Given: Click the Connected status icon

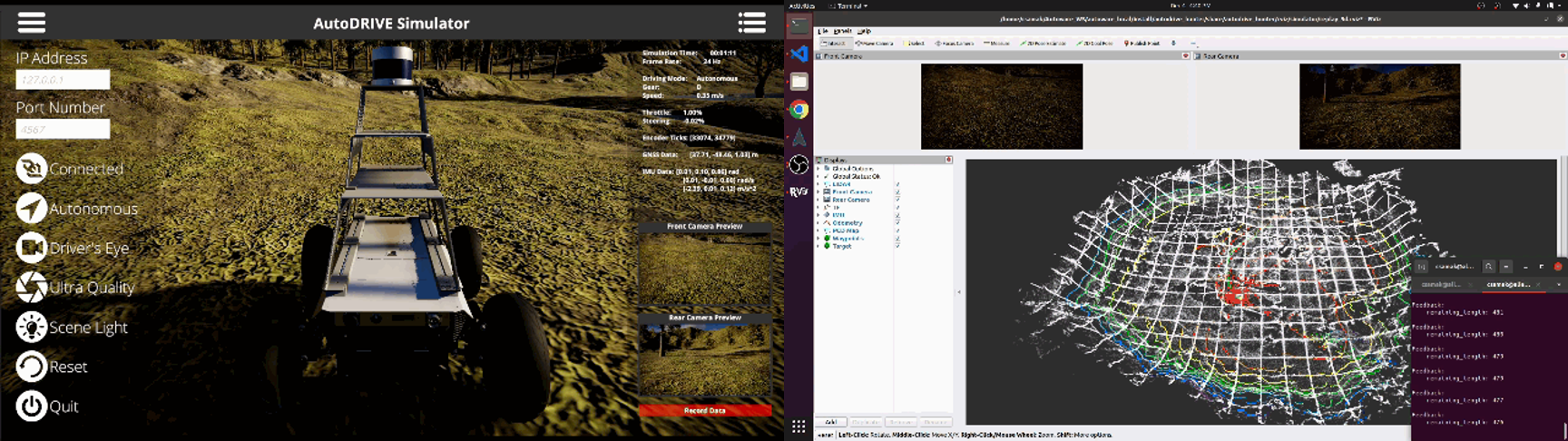Looking at the screenshot, I should [x=31, y=169].
